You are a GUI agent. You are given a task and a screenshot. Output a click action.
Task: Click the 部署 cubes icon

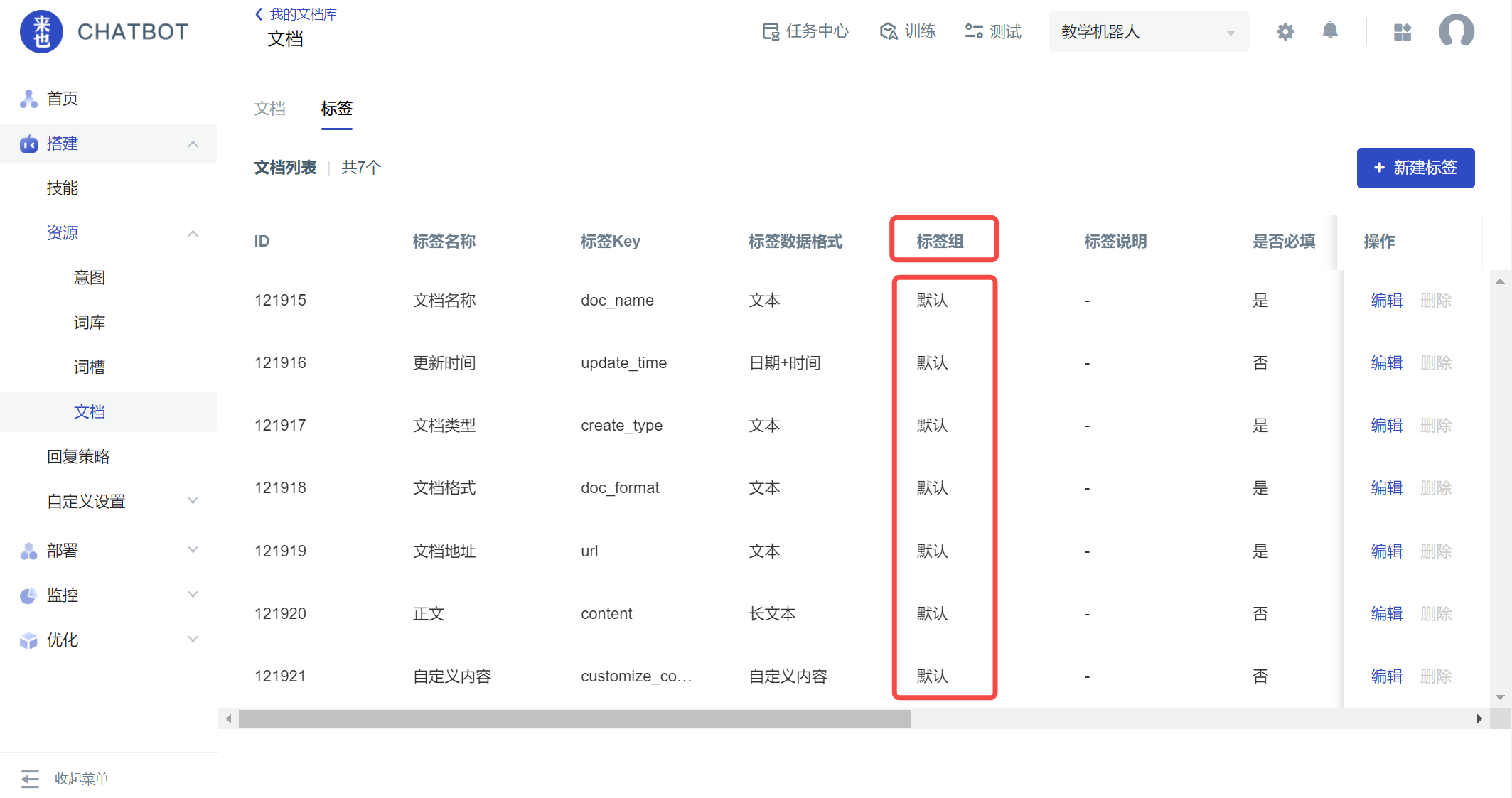click(28, 551)
